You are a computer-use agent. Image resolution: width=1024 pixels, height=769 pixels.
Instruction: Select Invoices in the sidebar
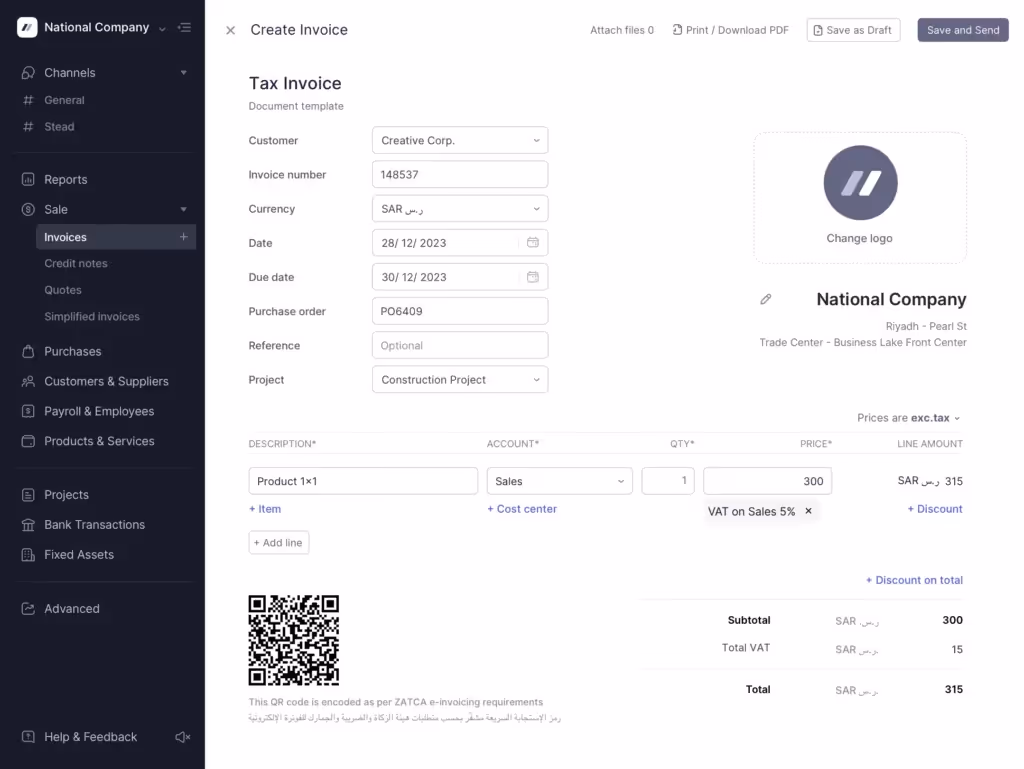[x=116, y=237]
